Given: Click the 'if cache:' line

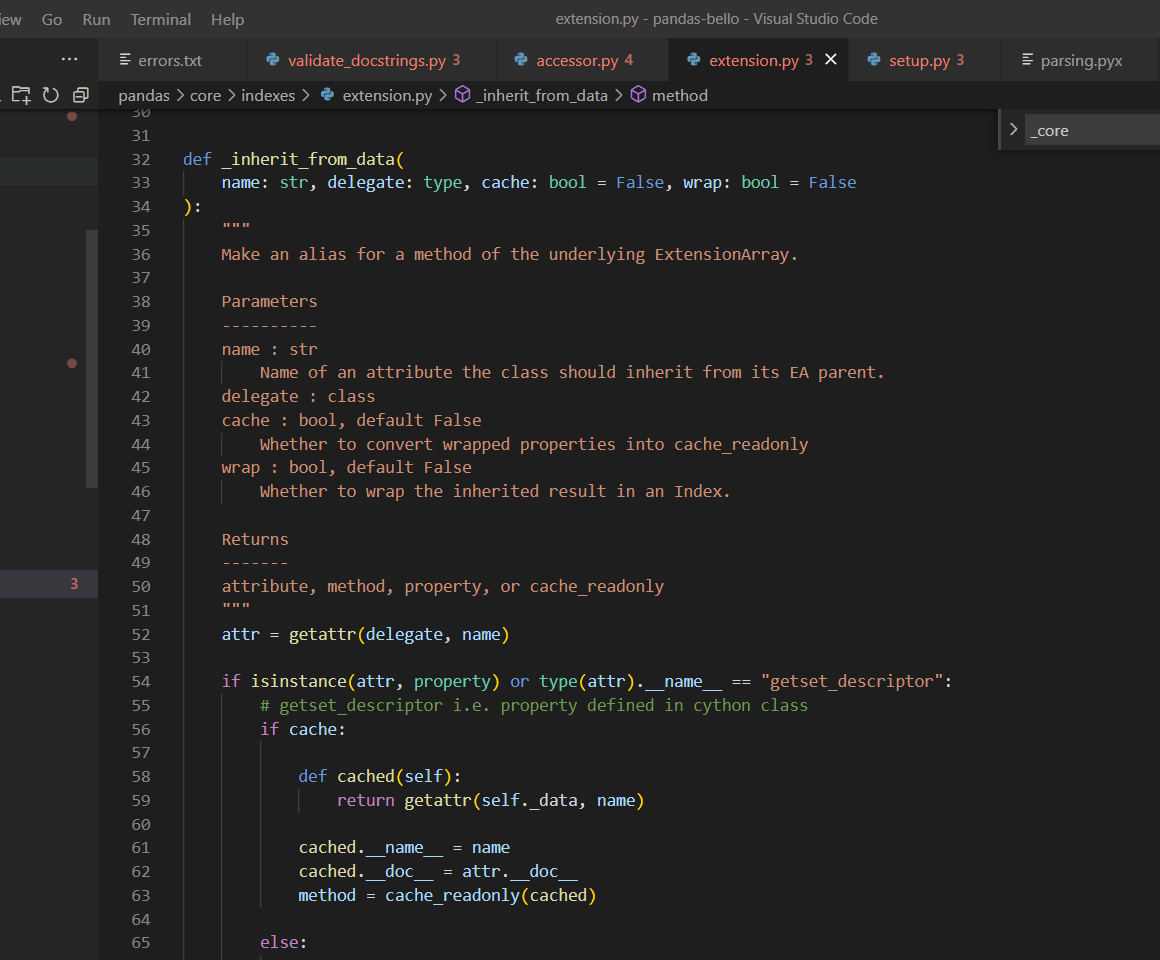Looking at the screenshot, I should [x=303, y=729].
